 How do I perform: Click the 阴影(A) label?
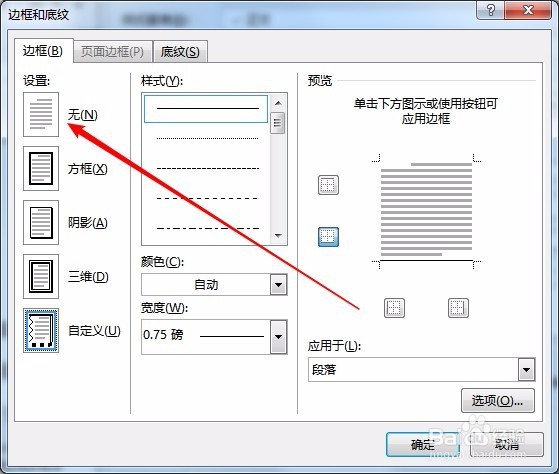click(88, 223)
